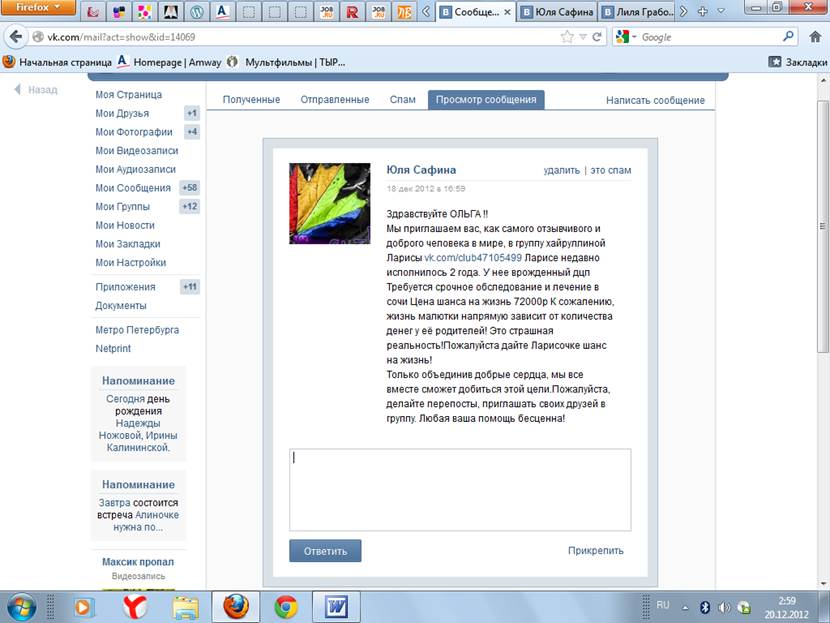This screenshot has height=623, width=830.
Task: Click the search magnifier icon
Action: tap(788, 37)
